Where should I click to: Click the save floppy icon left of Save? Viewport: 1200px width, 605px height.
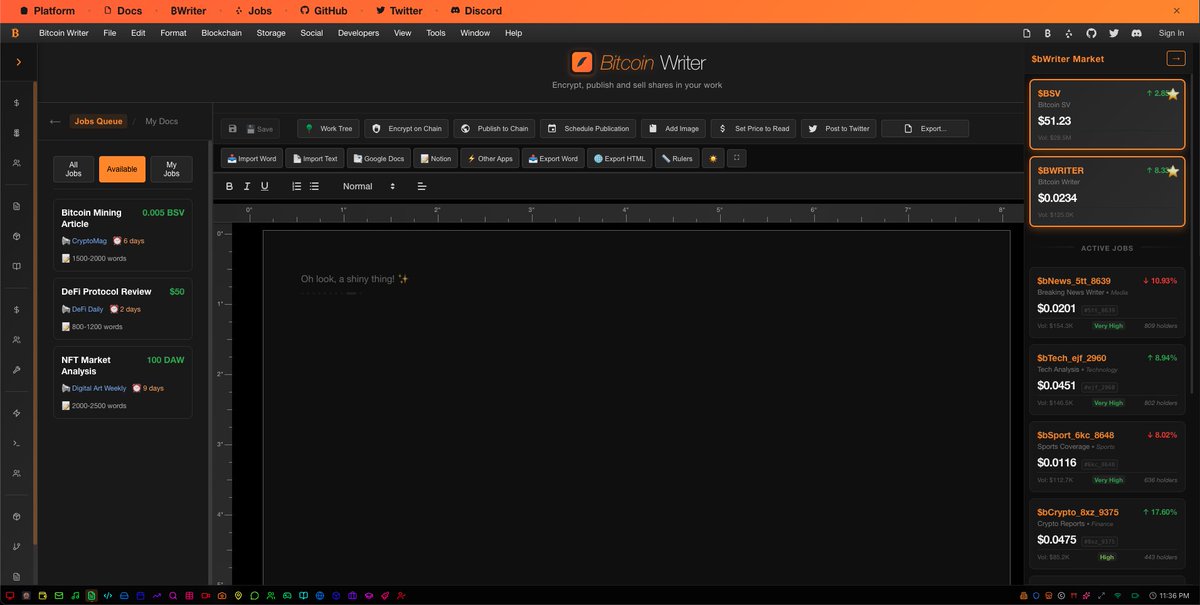[x=233, y=129]
